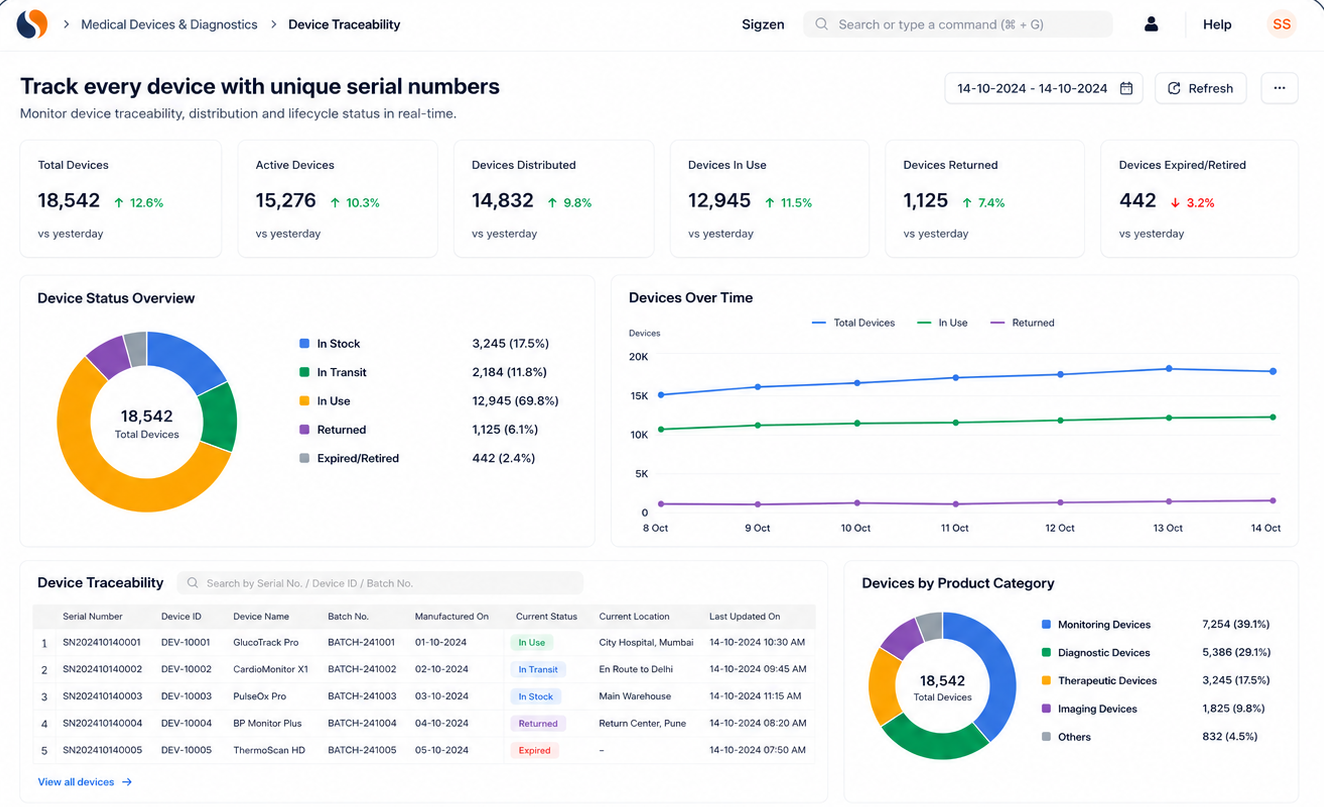Click the calendar icon in date range
Viewport: 1324px width, 807px height.
coord(1126,88)
